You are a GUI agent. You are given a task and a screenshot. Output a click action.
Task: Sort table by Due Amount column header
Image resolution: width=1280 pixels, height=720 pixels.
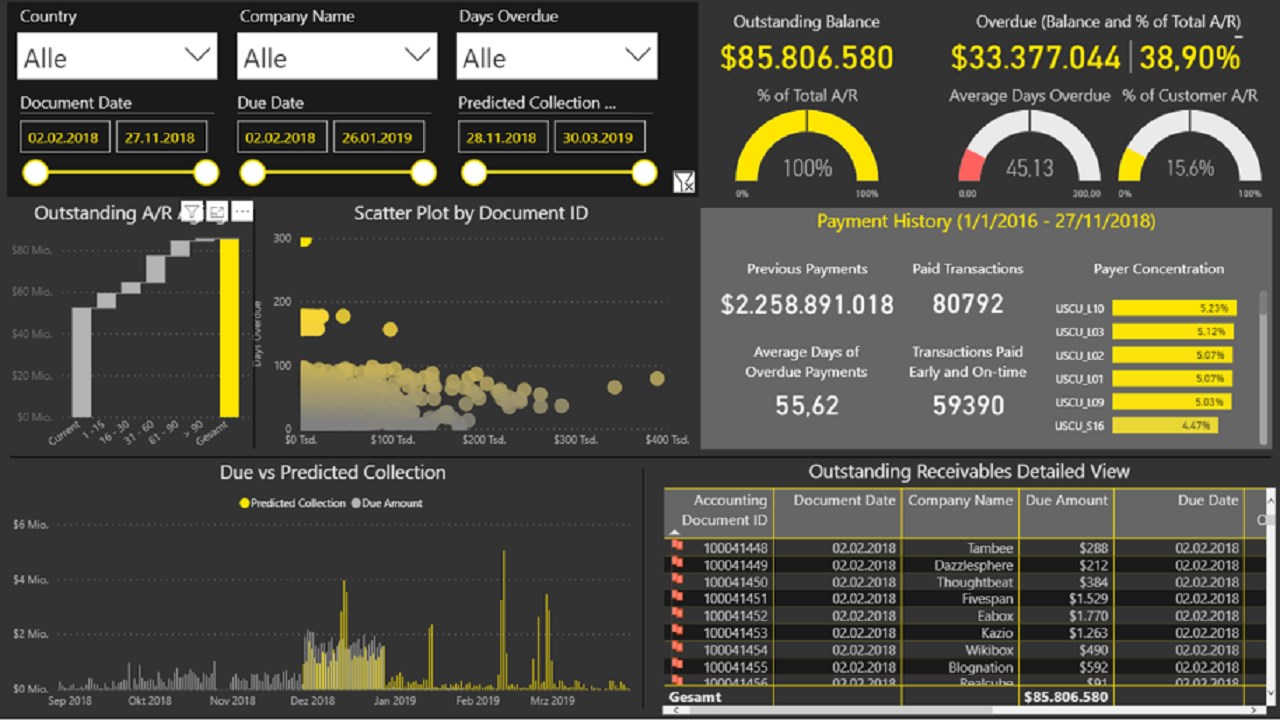tap(1066, 500)
